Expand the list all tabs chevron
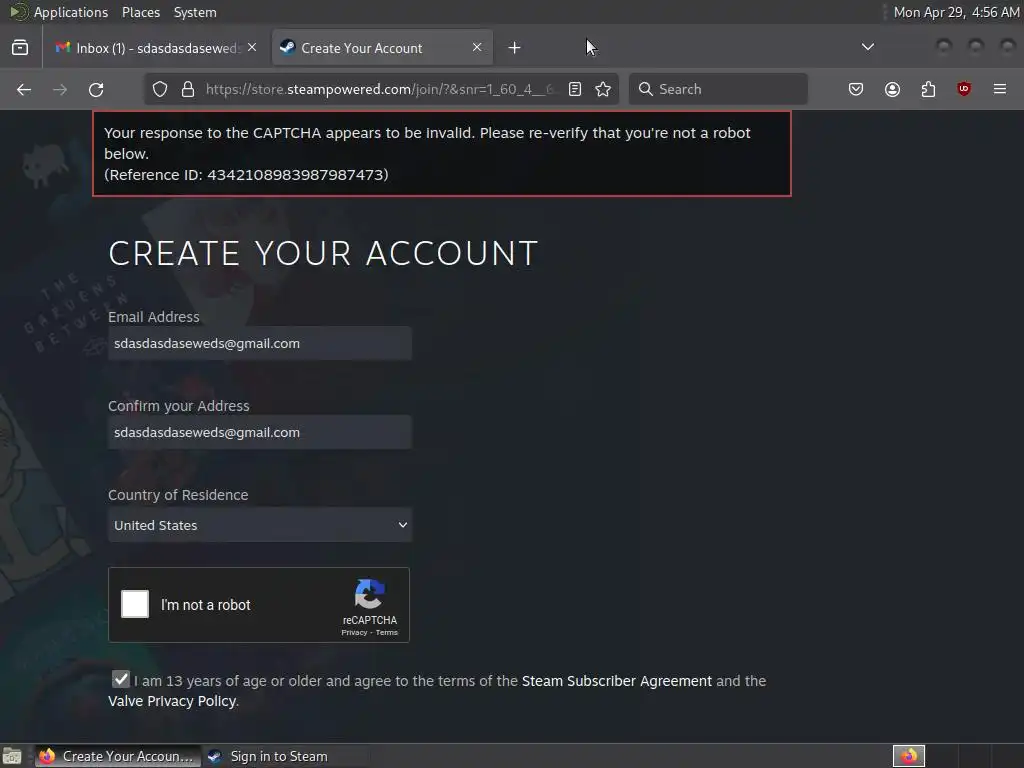The image size is (1024, 768). pyautogui.click(x=868, y=47)
